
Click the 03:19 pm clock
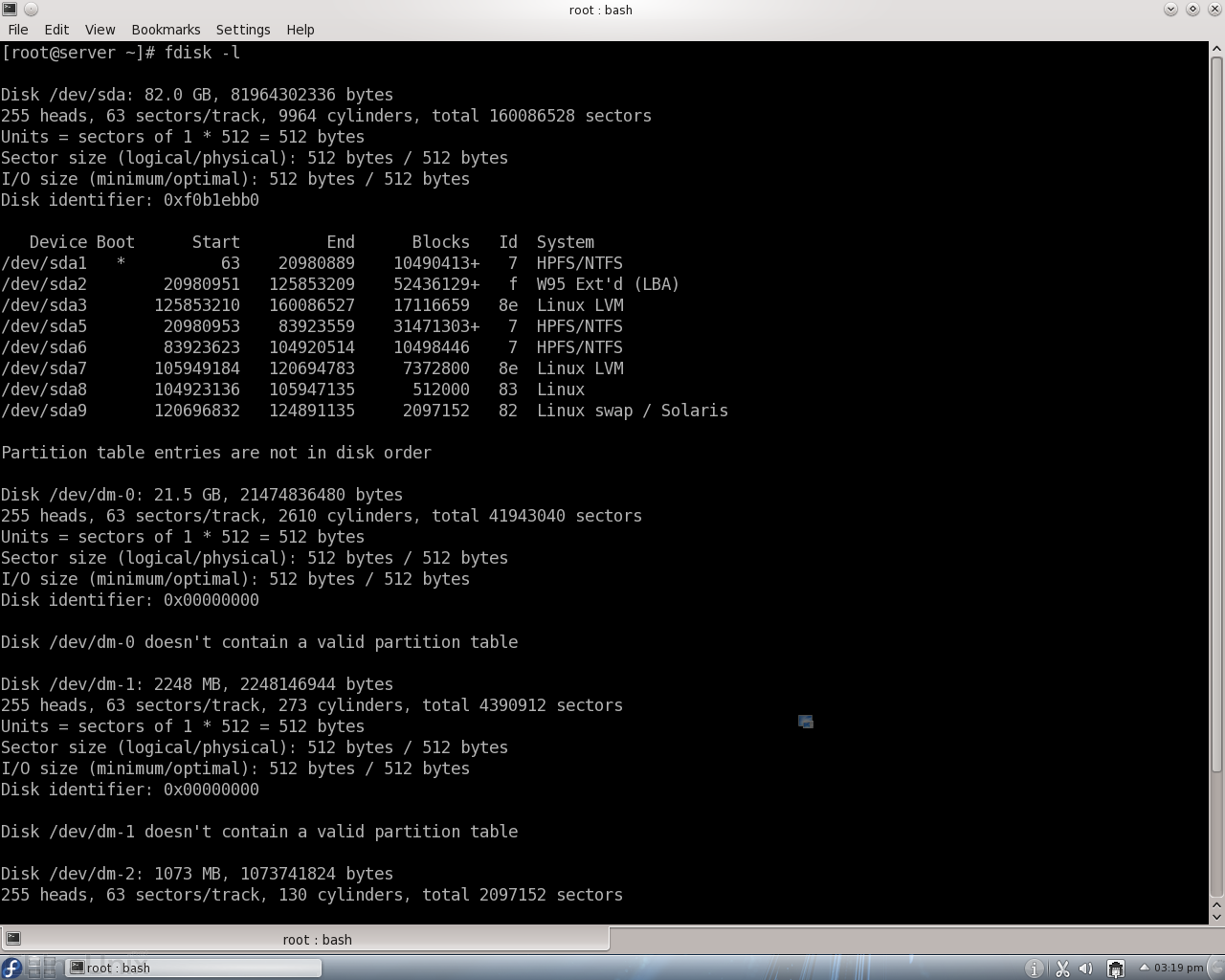tap(1179, 968)
